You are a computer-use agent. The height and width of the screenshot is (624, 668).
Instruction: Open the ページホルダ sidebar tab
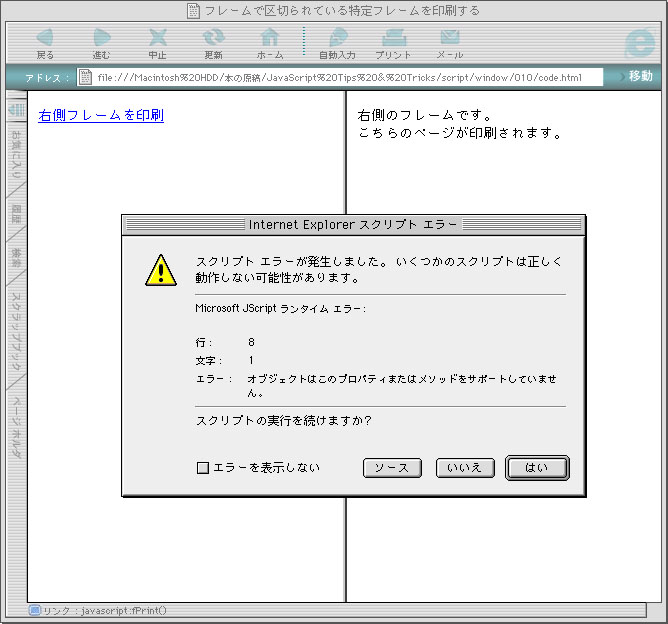pos(16,427)
